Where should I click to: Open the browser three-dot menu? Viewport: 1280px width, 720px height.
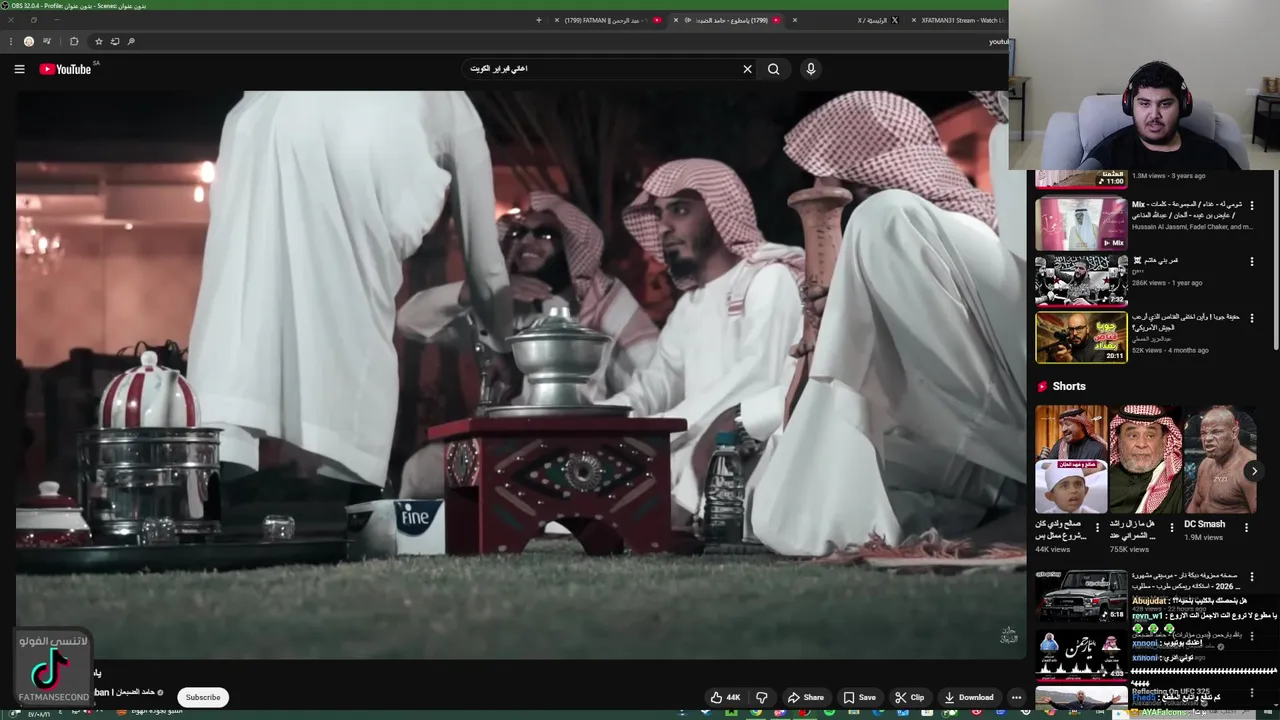click(x=10, y=41)
